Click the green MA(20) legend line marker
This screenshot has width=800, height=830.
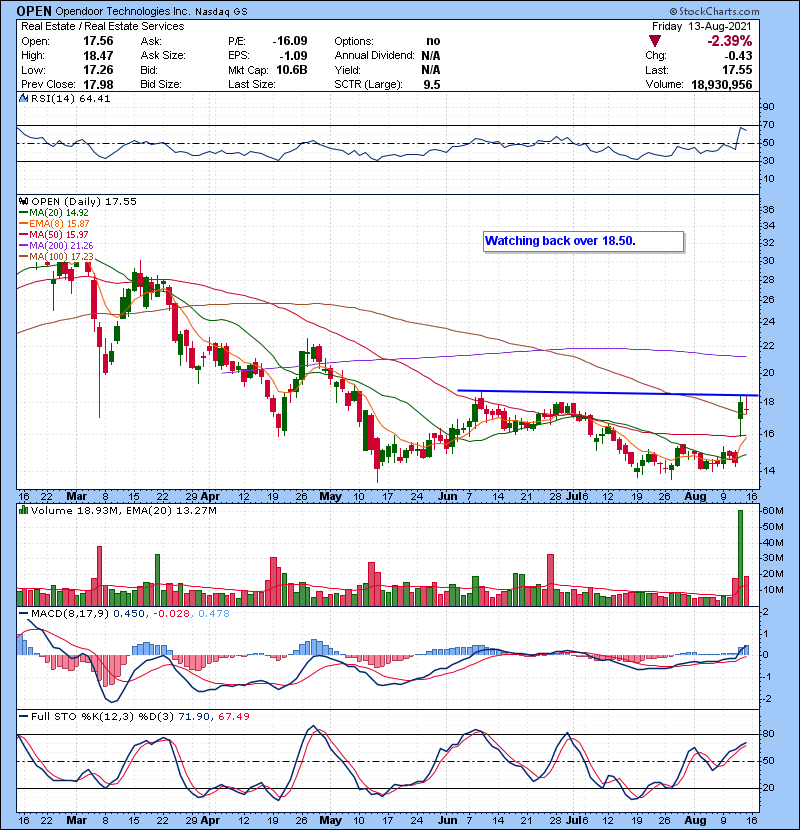pyautogui.click(x=23, y=213)
